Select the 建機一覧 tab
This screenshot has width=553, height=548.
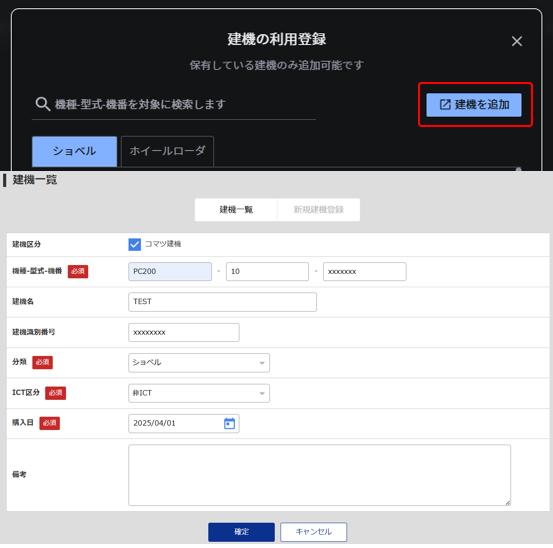click(236, 210)
